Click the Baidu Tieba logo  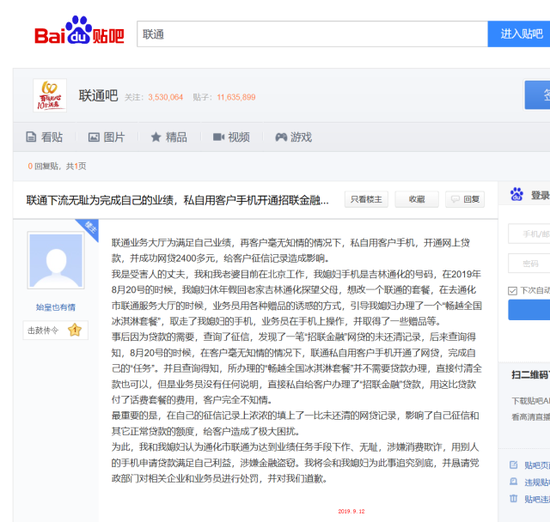click(x=79, y=31)
